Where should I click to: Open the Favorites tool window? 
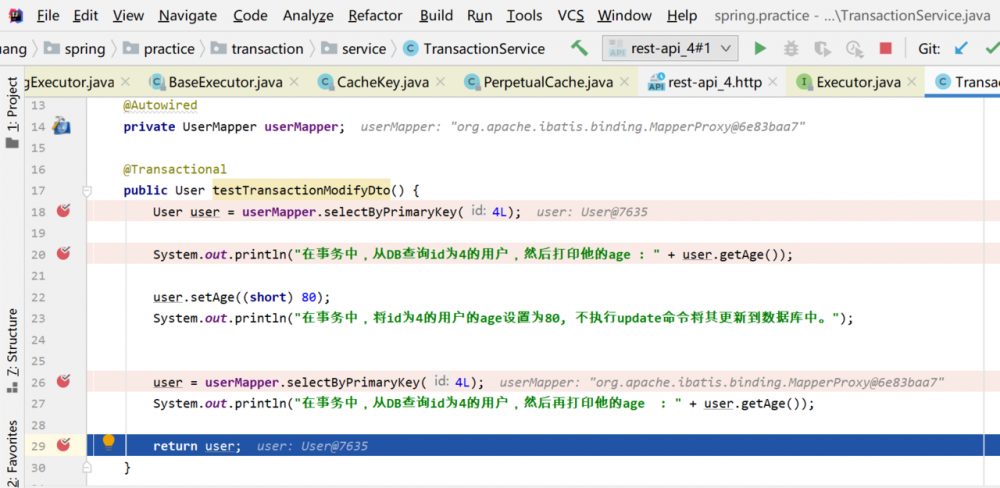(12, 453)
